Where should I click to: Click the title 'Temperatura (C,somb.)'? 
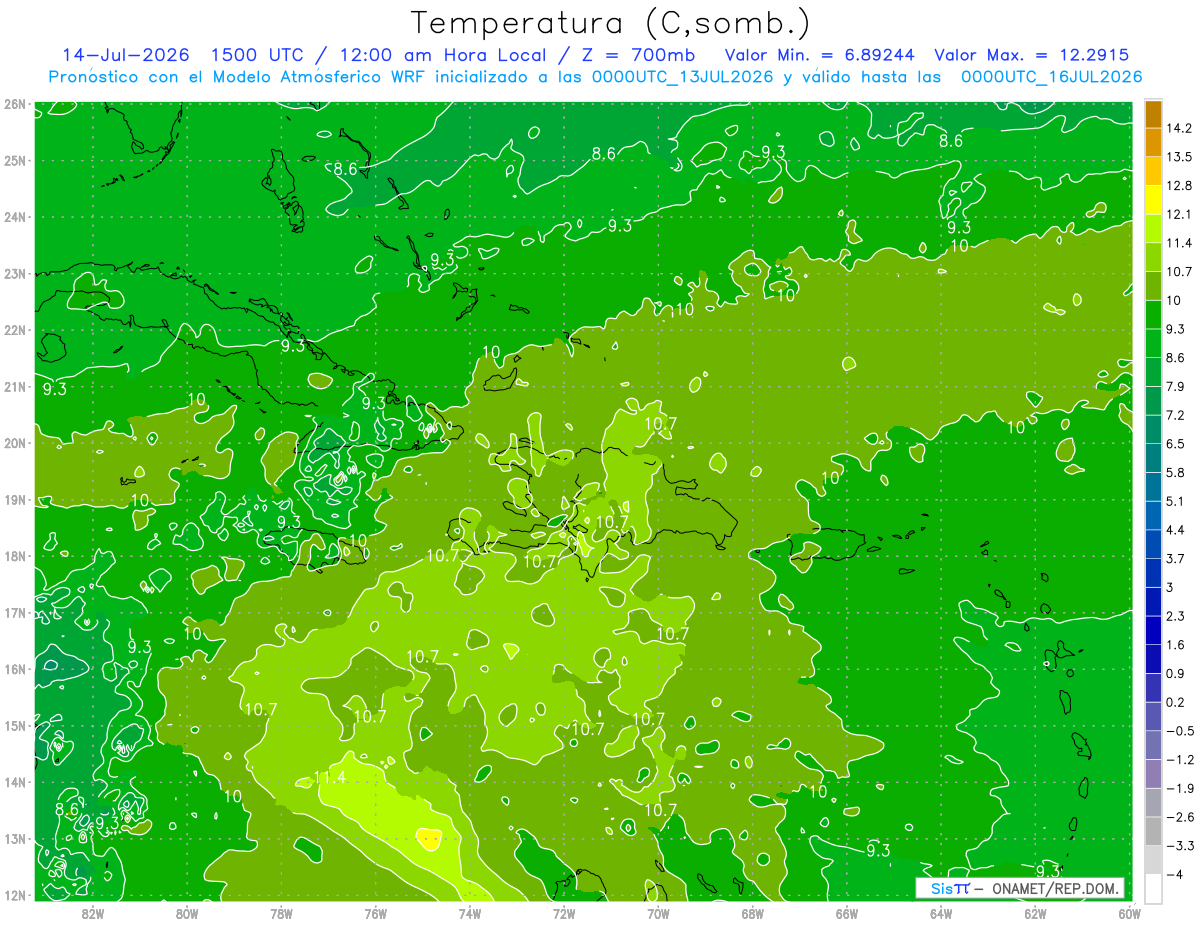(611, 23)
